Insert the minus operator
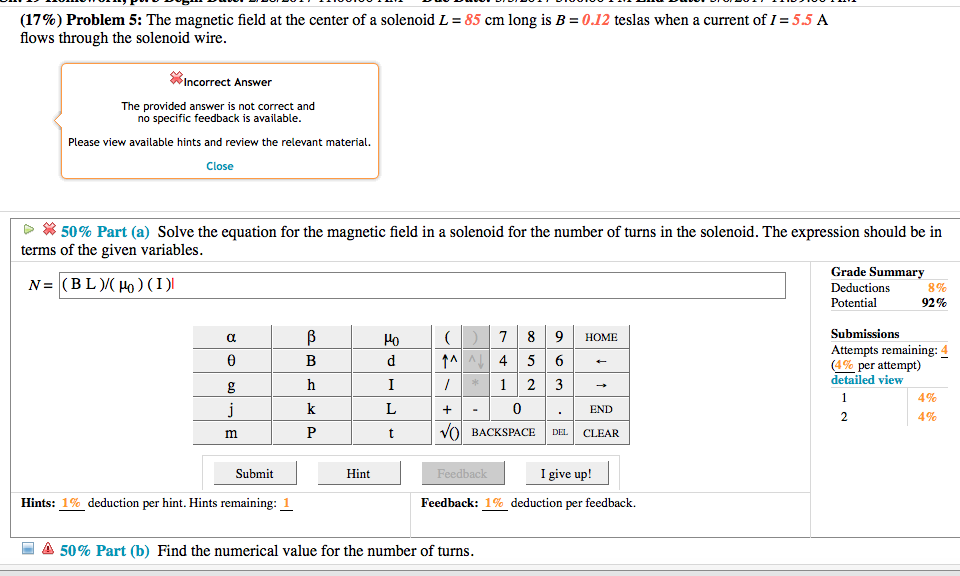The image size is (960, 576). (x=475, y=409)
